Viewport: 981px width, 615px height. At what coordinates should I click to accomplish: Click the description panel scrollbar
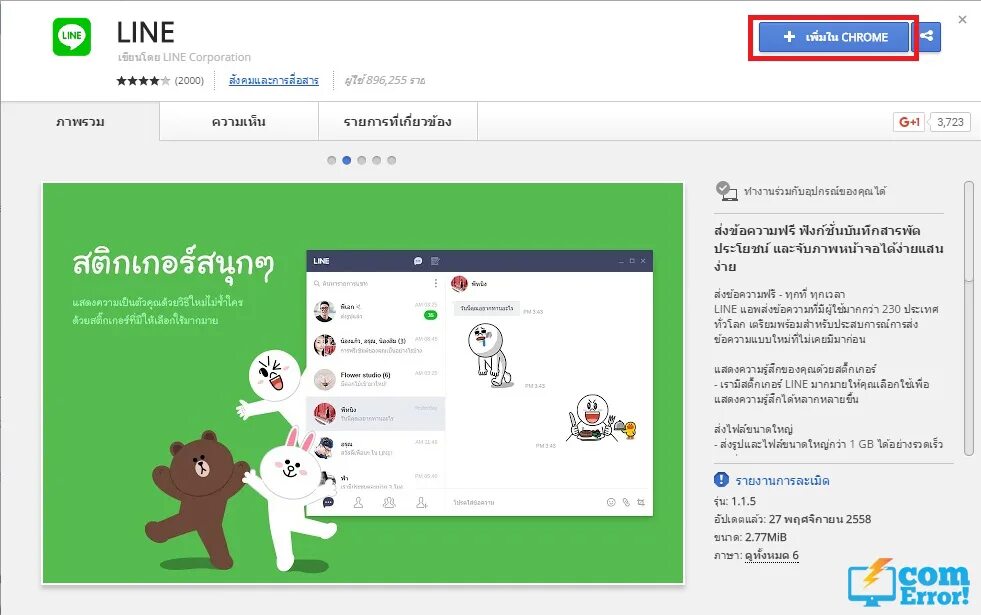point(969,319)
